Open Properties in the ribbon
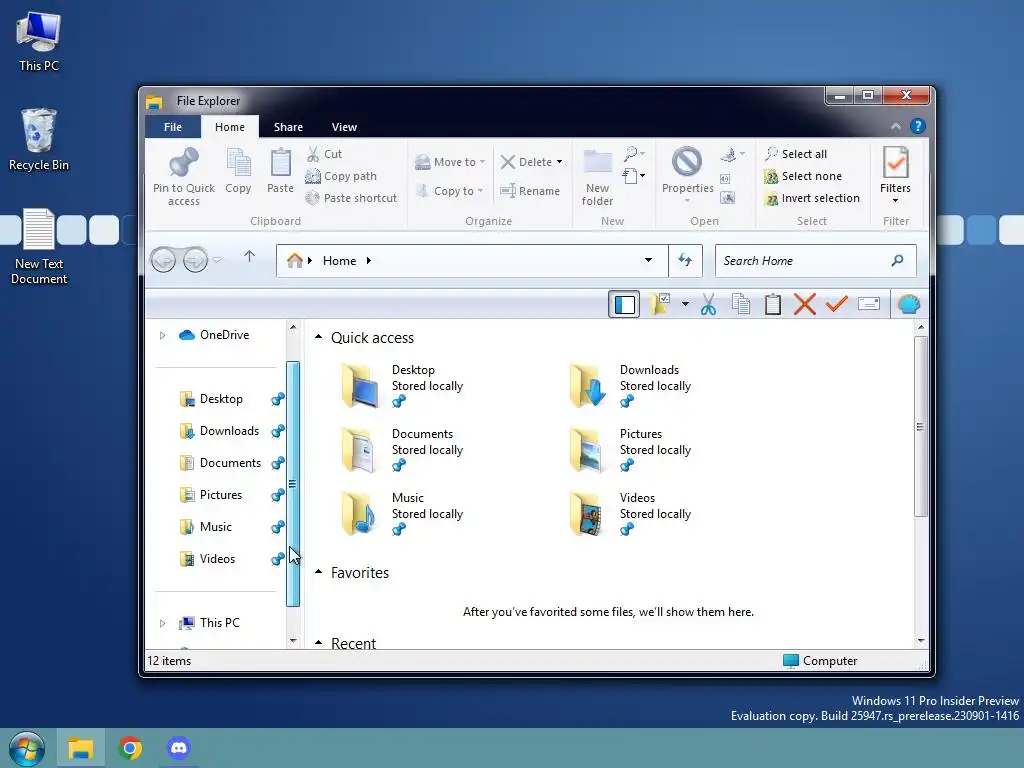 tap(687, 173)
